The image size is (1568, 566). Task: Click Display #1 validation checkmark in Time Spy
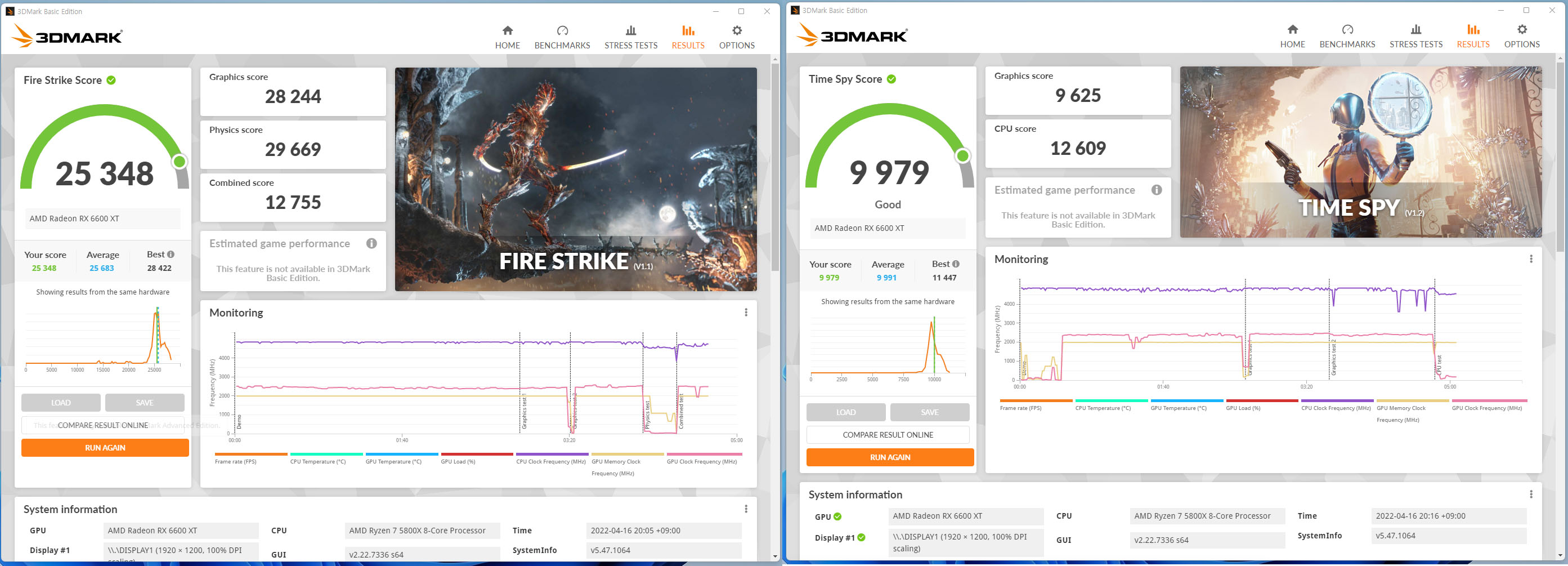tap(861, 537)
